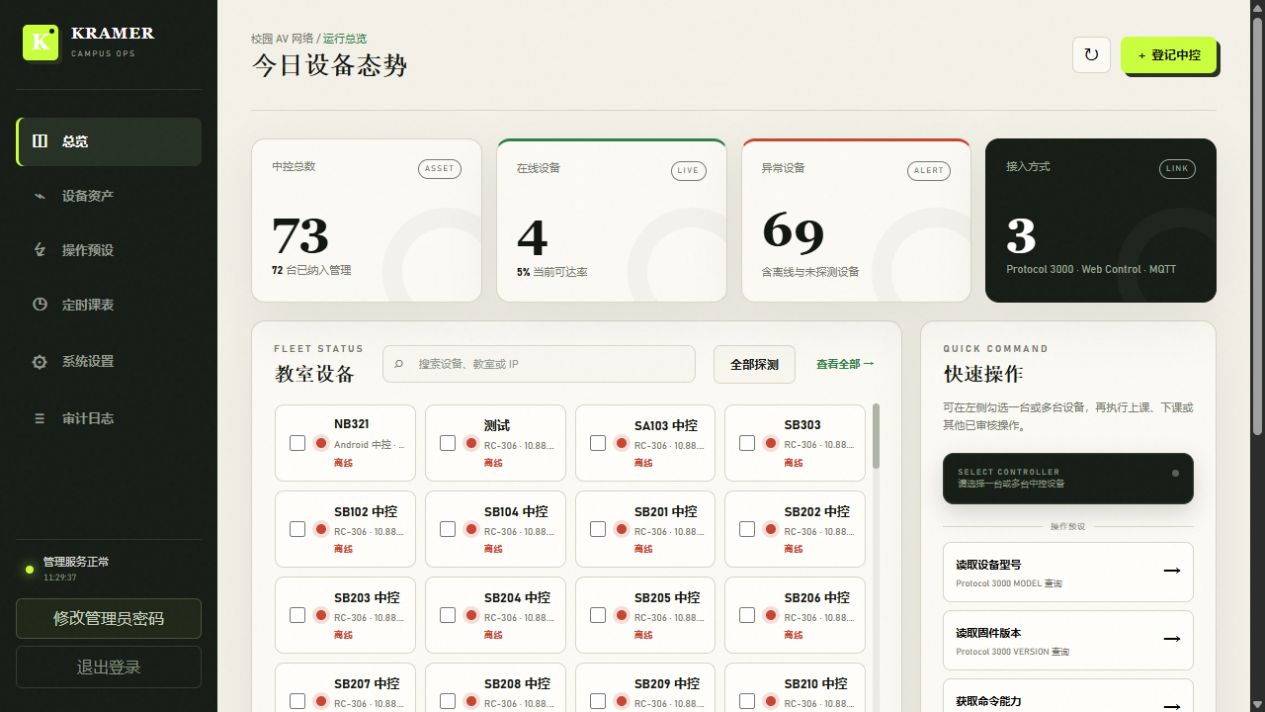This screenshot has width=1265, height=712.
Task: Check the SB201 中控 checkbox
Action: [597, 529]
